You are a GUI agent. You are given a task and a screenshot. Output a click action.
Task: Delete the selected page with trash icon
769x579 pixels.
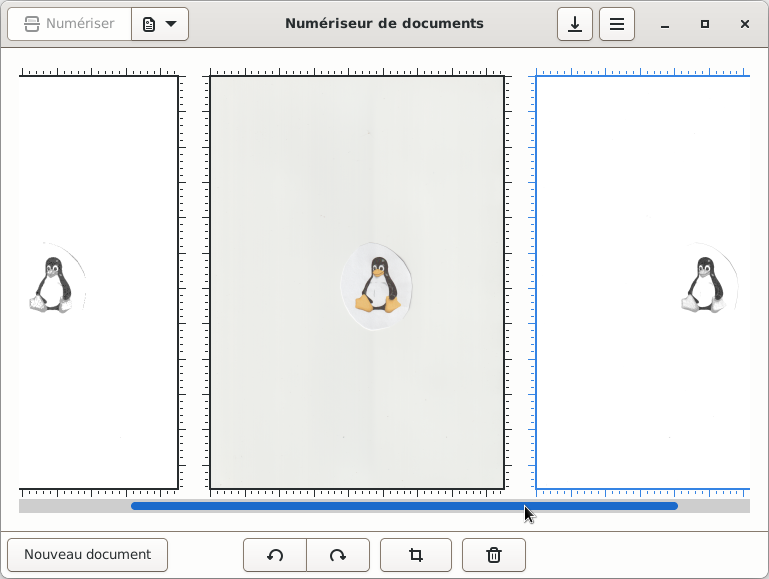[494, 555]
